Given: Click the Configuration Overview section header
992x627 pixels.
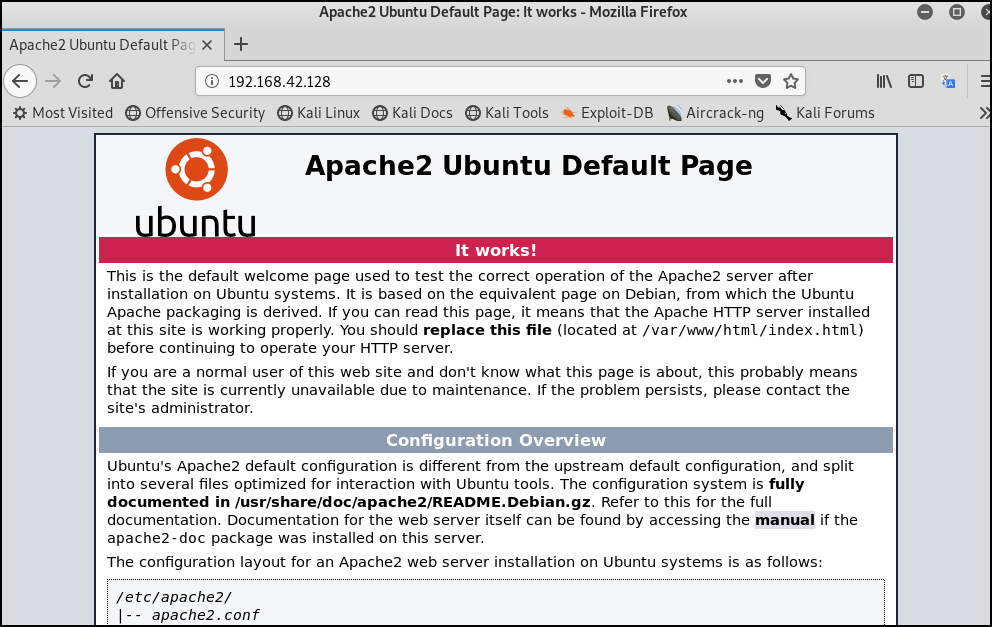Looking at the screenshot, I should pos(496,440).
